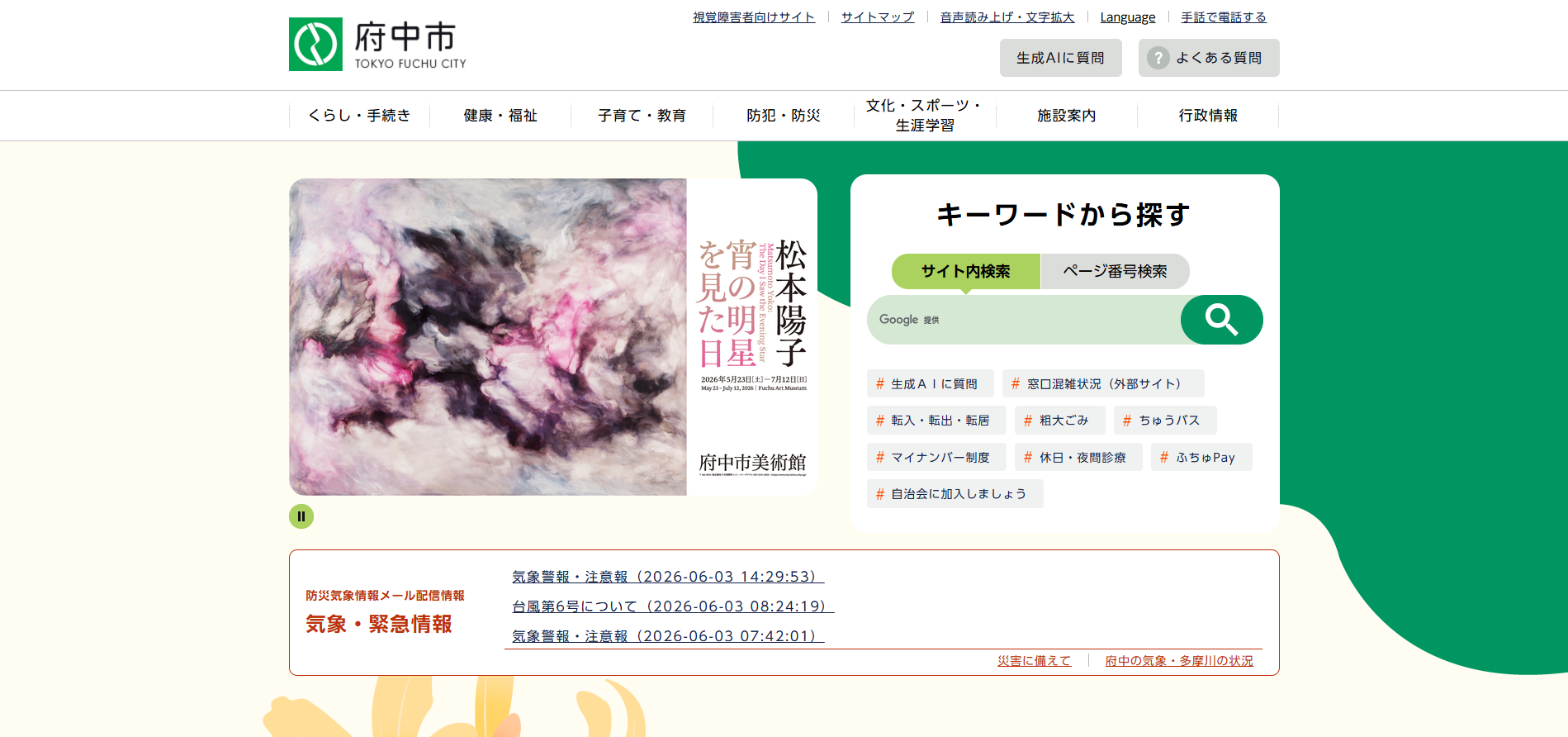Viewport: 1568px width, 737px height.
Task: Open the 子育て・教育 menu
Action: (642, 116)
